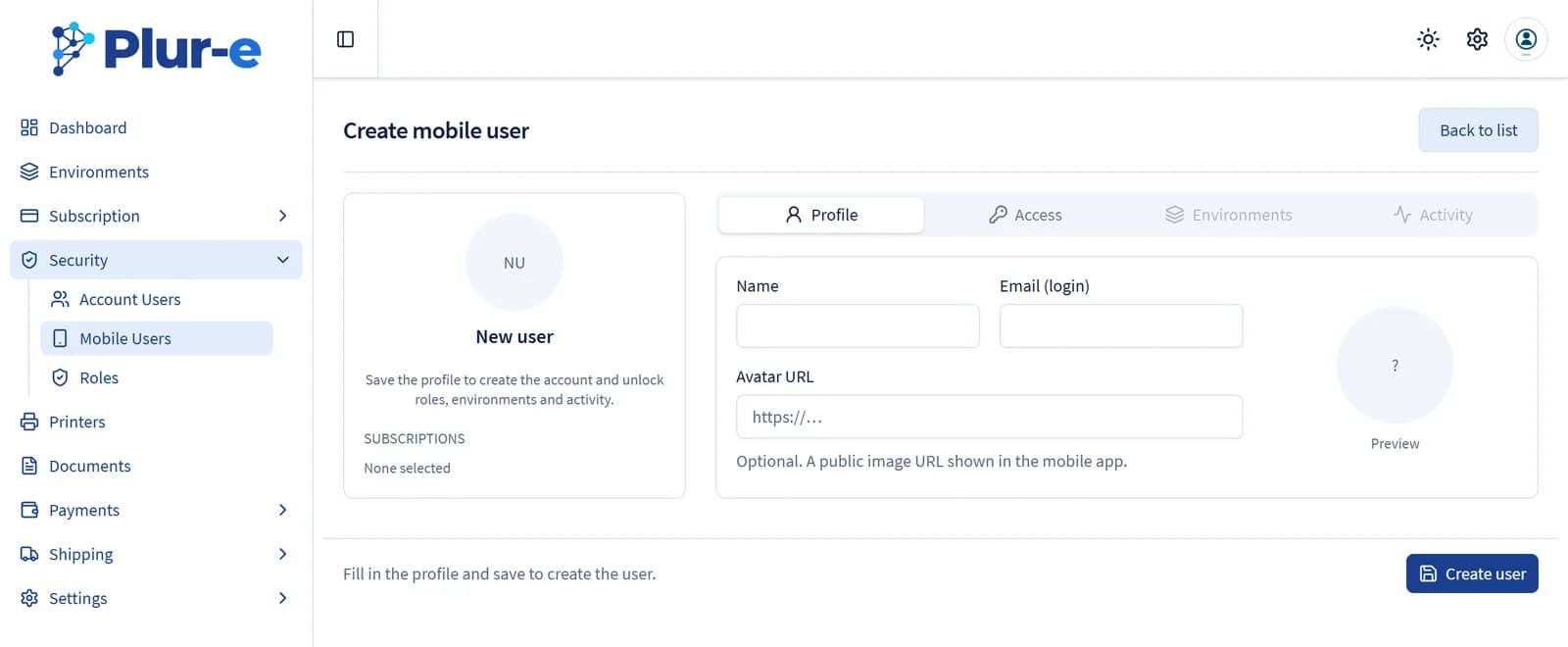Focus the Avatar URL input field

(x=989, y=417)
